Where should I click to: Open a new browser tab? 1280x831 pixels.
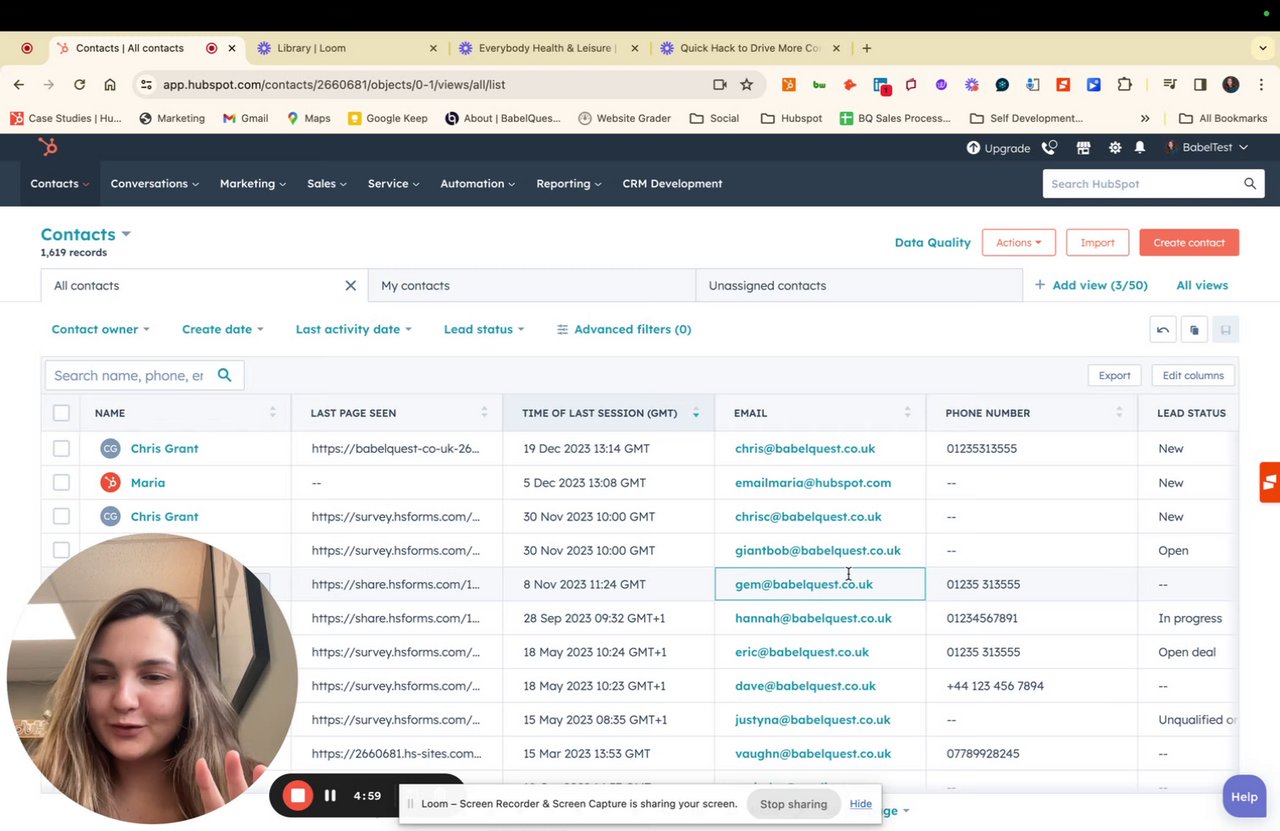tap(867, 48)
